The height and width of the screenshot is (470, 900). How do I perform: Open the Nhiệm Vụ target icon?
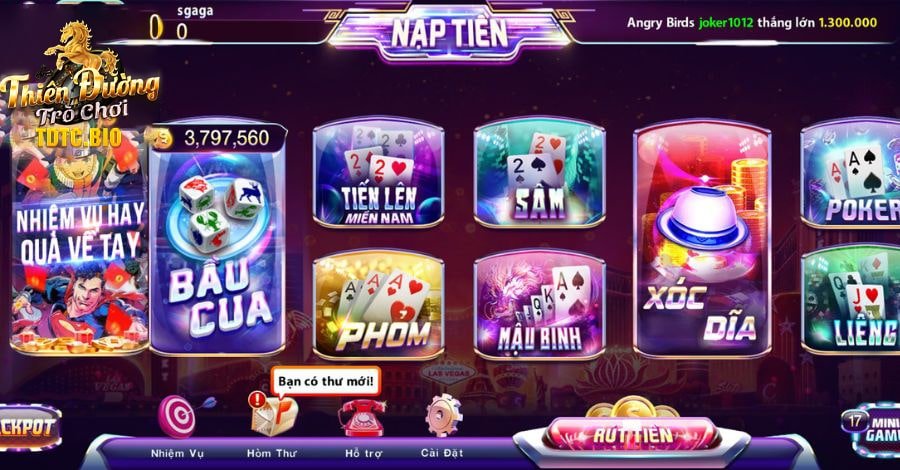tap(179, 416)
